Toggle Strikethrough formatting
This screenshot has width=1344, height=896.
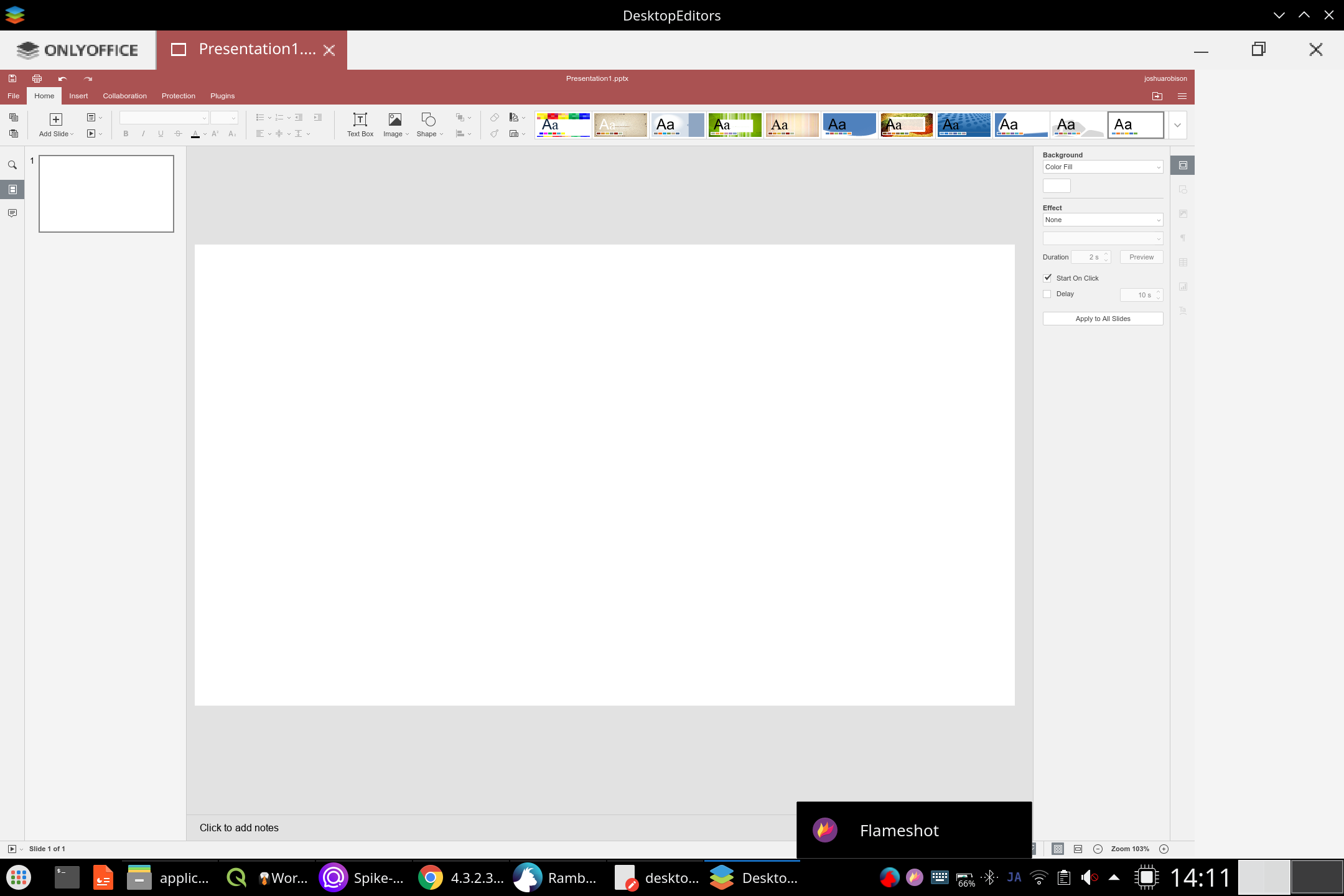point(178,134)
